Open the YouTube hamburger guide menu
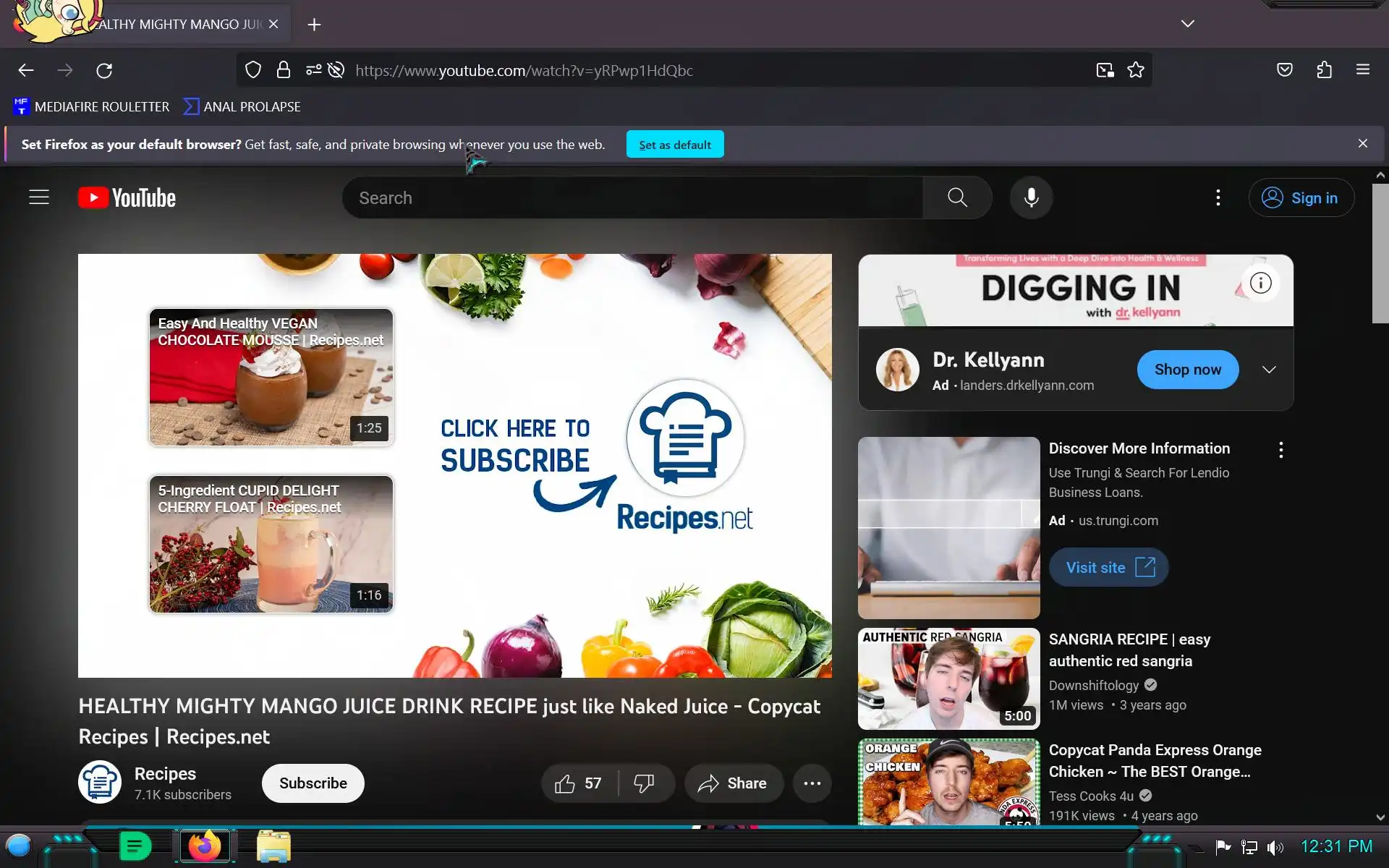The height and width of the screenshot is (868, 1389). 39,197
